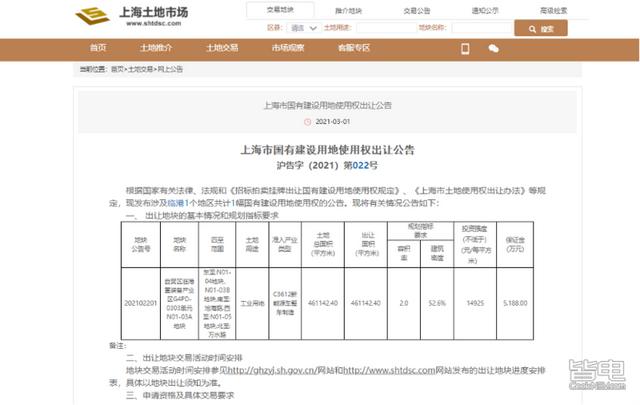Image resolution: width=640 pixels, height=405 pixels.
Task: Open 土地推介 in navigation bar
Action: (x=156, y=48)
